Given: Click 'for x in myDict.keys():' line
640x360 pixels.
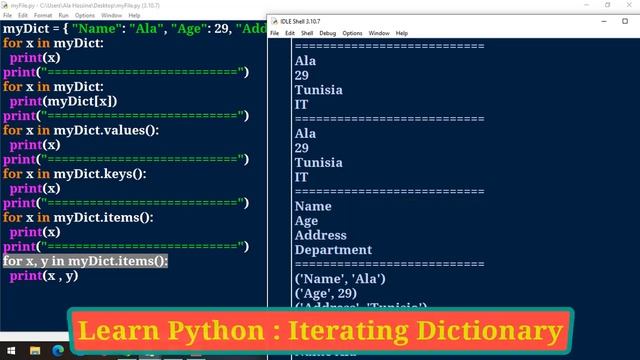Looking at the screenshot, I should point(75,174).
